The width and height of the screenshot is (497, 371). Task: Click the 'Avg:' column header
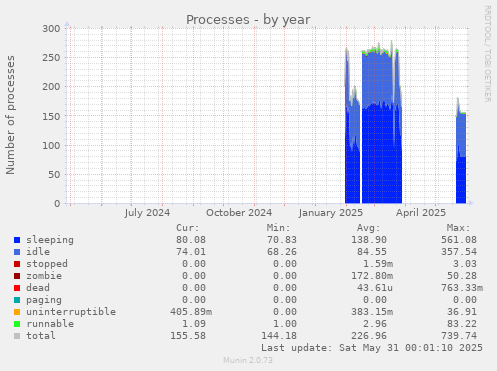click(x=368, y=228)
